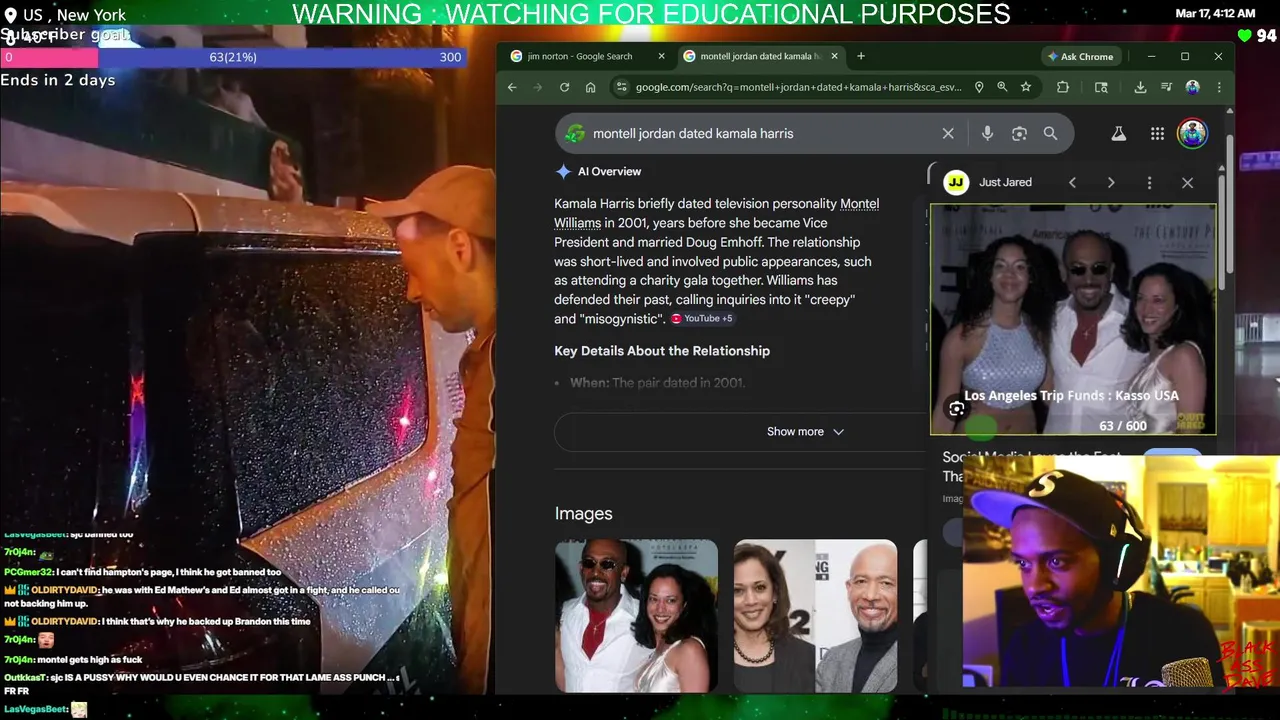Submit the search with the magnifier icon

point(1050,133)
